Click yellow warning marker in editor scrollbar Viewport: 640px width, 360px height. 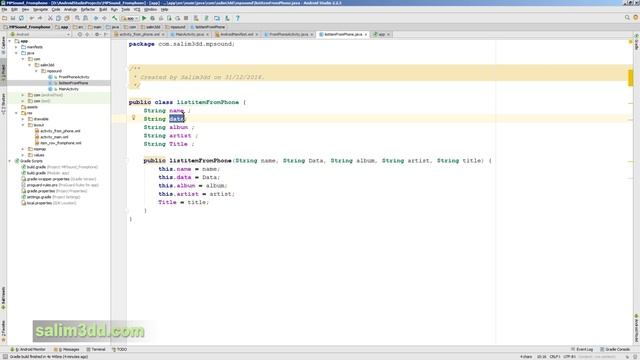point(631,78)
